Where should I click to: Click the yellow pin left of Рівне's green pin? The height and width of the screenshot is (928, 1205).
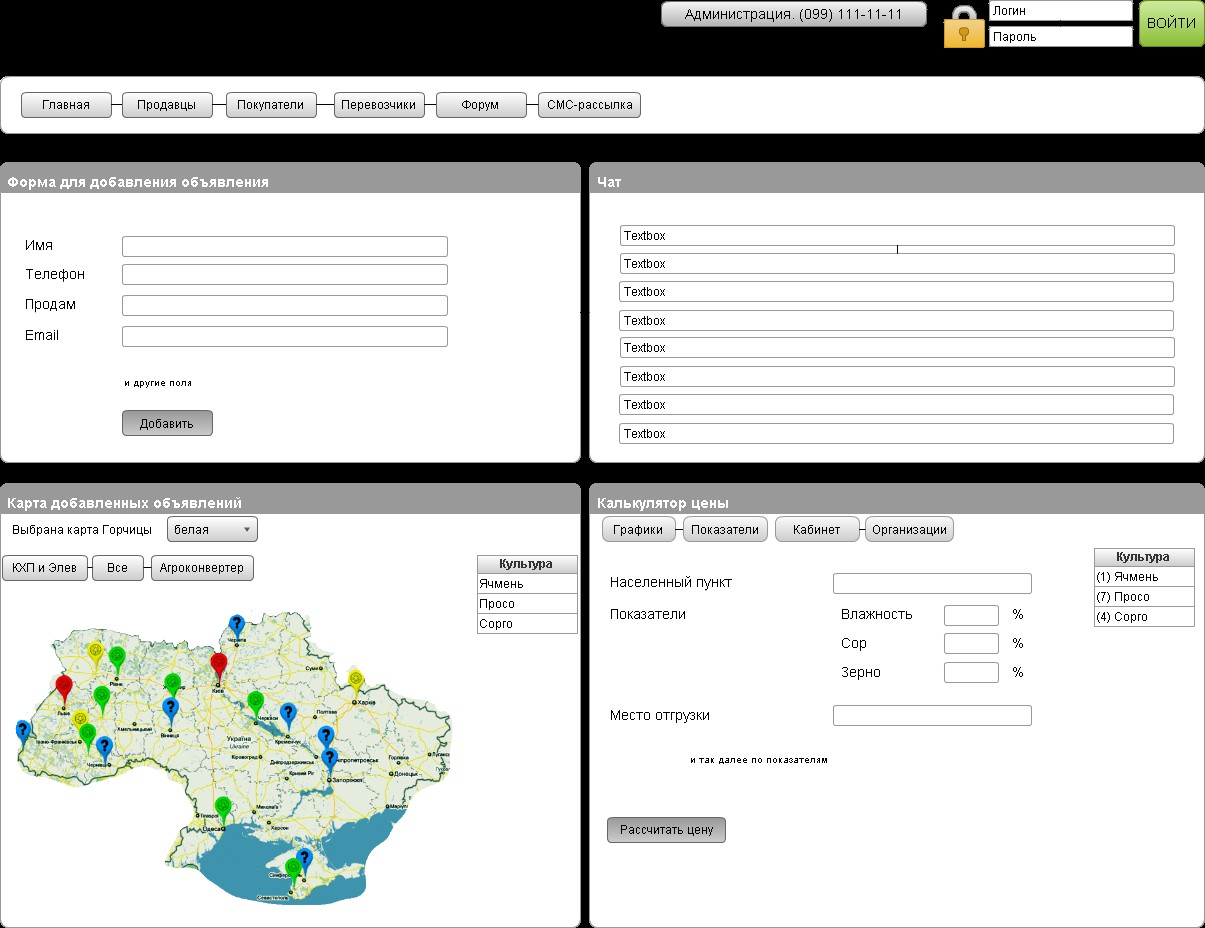(94, 657)
